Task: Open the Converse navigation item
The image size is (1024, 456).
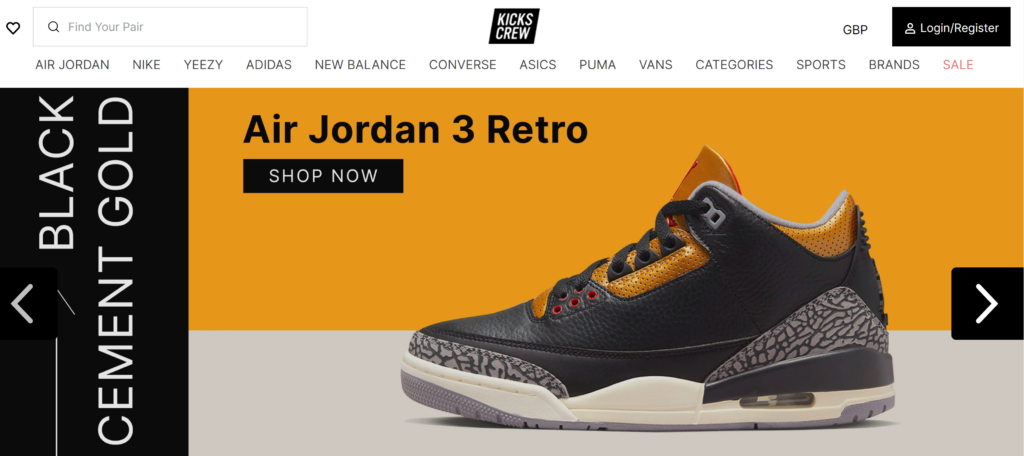Action: [x=462, y=65]
